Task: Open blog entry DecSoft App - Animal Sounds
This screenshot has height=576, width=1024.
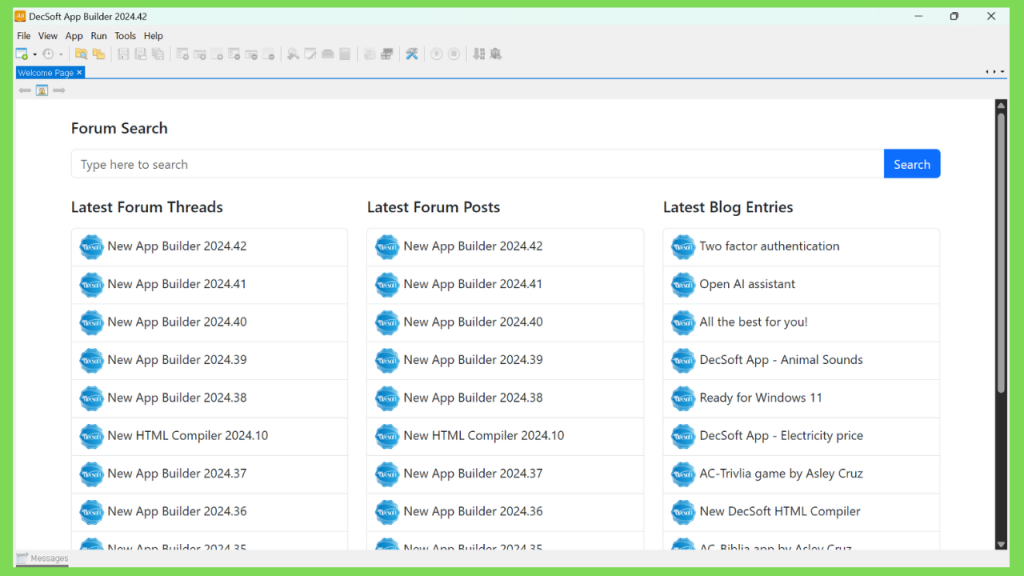Action: [x=781, y=360]
